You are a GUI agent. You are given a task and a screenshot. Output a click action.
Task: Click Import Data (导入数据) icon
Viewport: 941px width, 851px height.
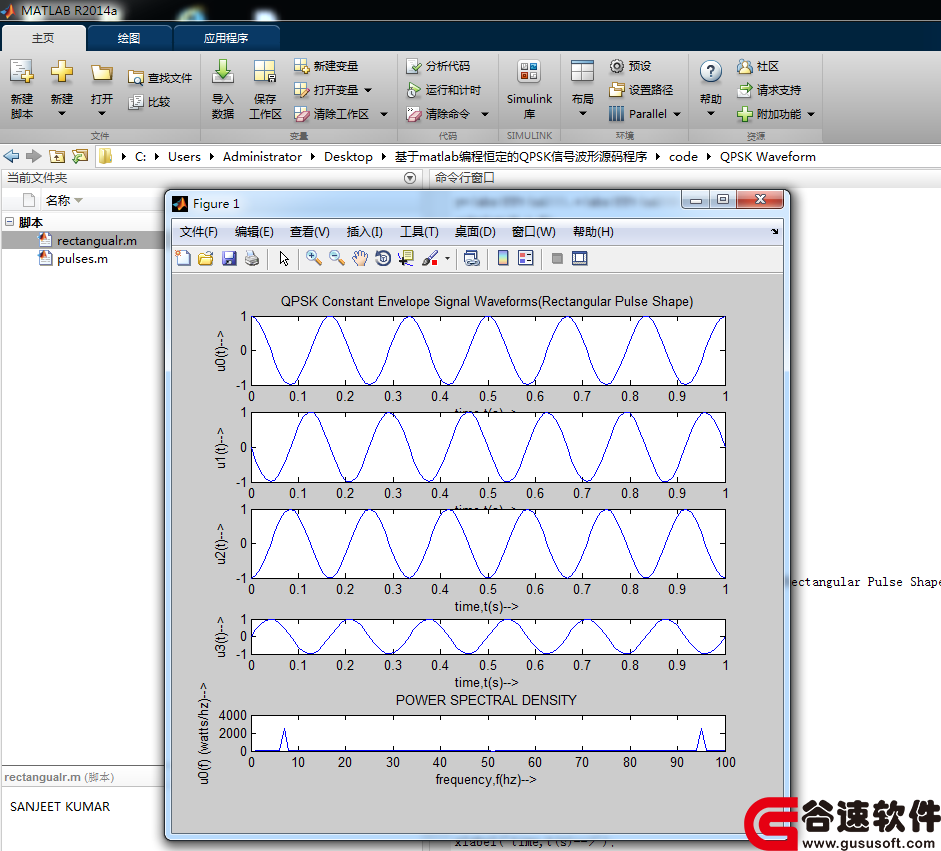coord(223,71)
